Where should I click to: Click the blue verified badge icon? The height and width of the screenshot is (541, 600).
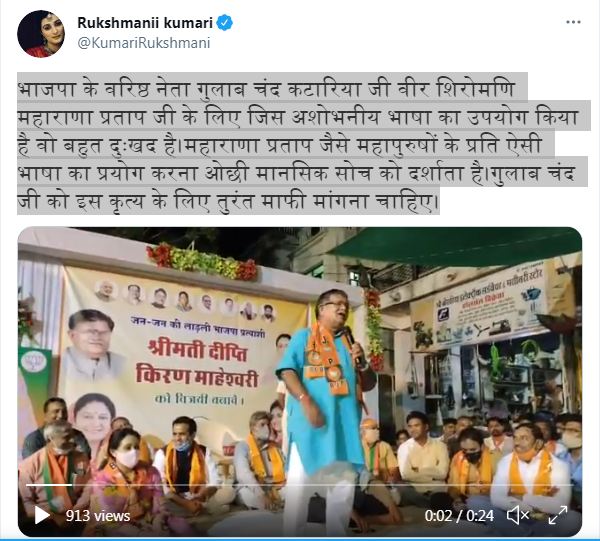[225, 23]
